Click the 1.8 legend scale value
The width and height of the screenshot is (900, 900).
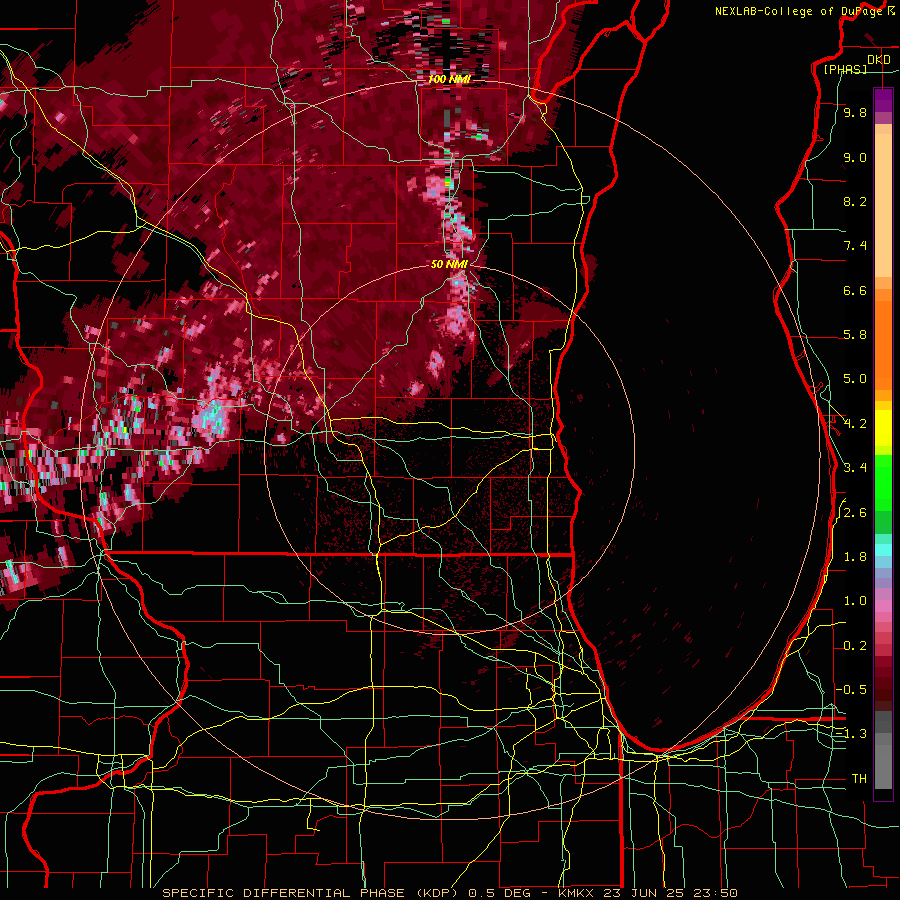pos(855,557)
